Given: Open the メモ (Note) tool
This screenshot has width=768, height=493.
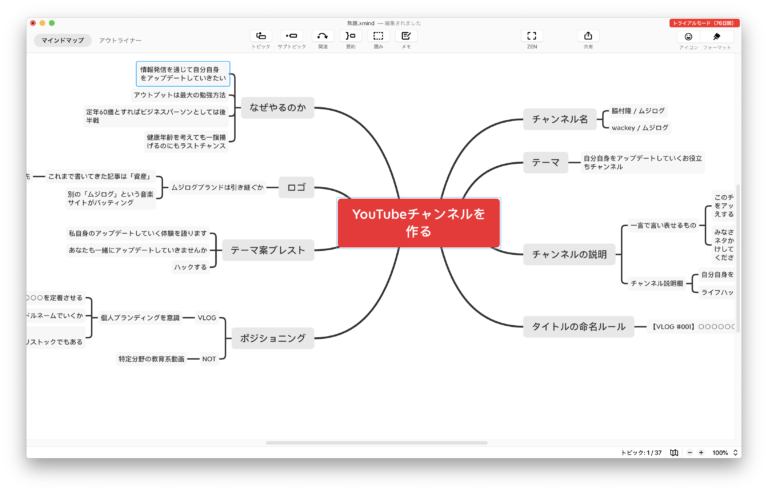Looking at the screenshot, I should [x=406, y=36].
